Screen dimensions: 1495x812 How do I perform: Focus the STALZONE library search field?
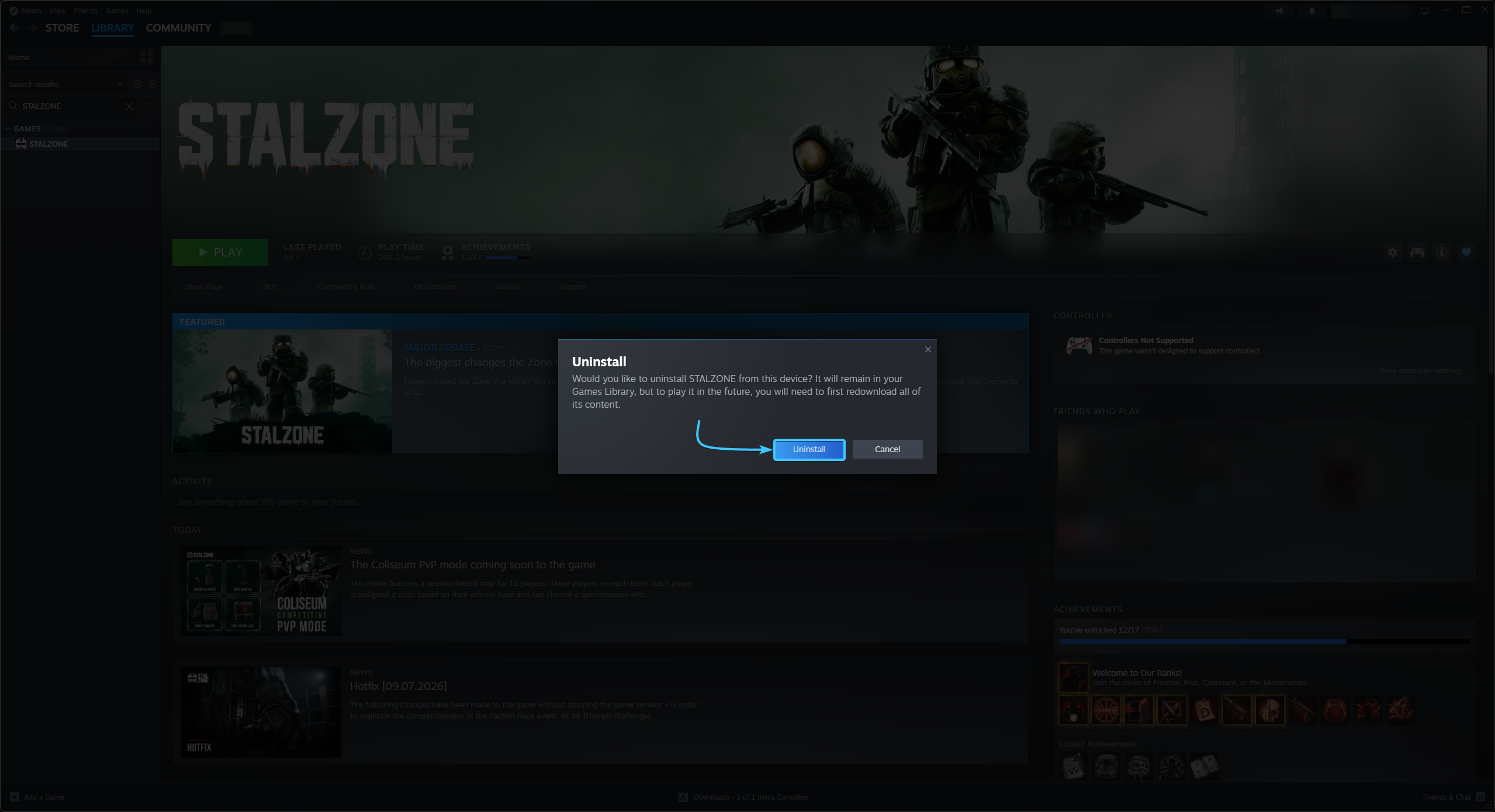(71, 106)
